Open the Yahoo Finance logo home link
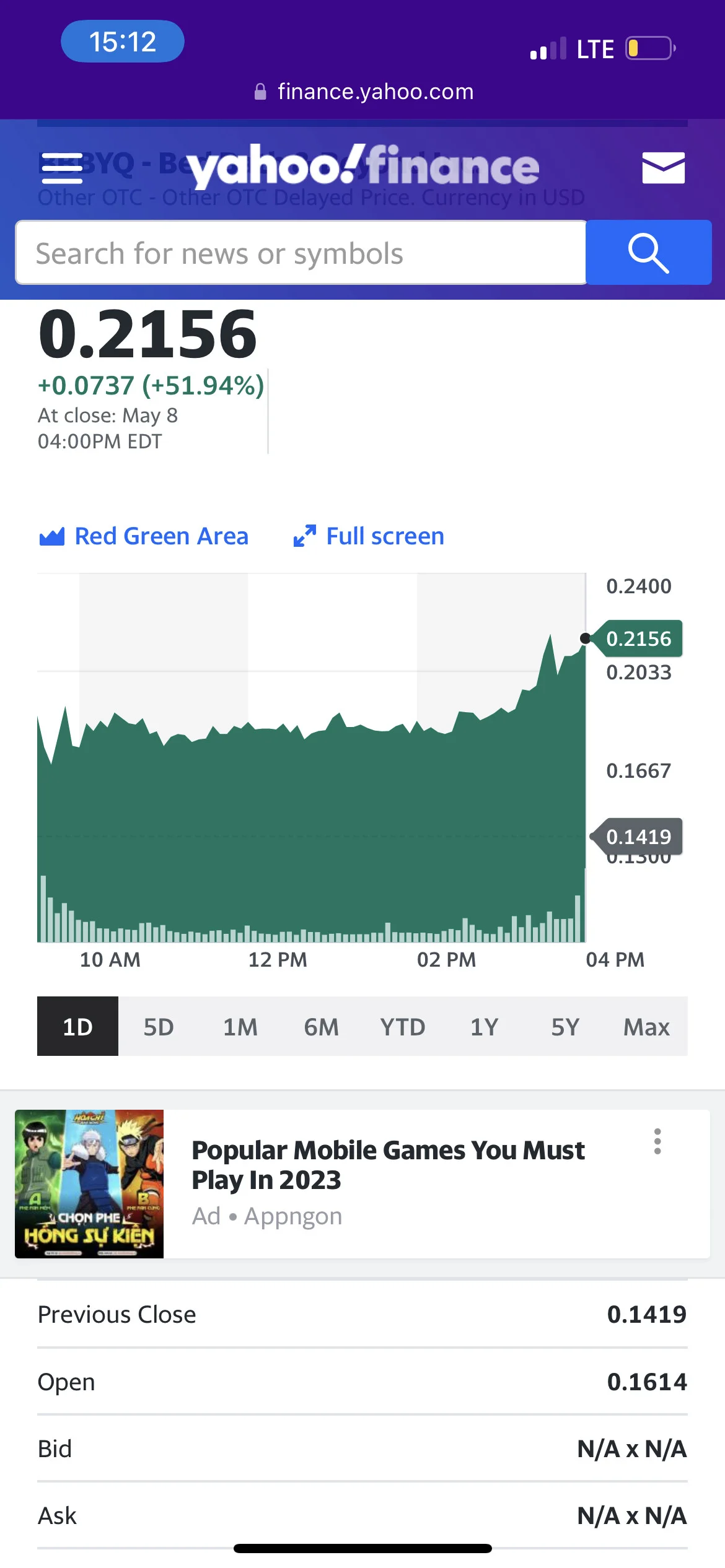725x1568 pixels. [x=363, y=166]
